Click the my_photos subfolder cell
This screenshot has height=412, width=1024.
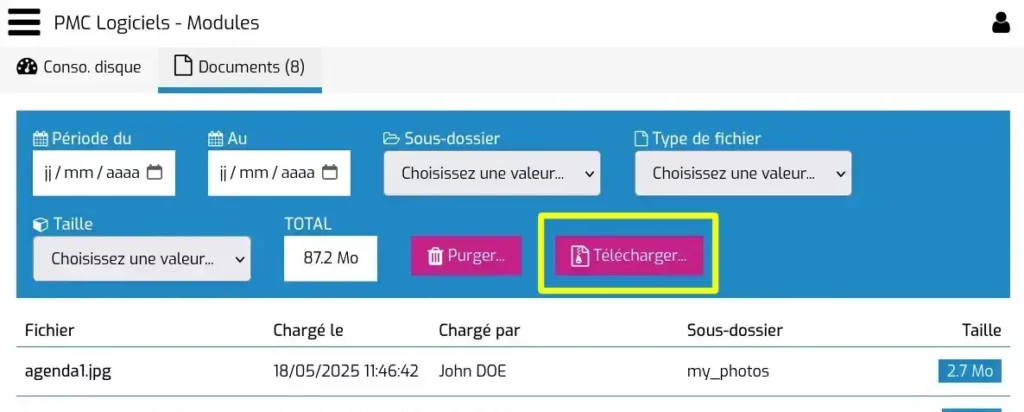(x=728, y=372)
